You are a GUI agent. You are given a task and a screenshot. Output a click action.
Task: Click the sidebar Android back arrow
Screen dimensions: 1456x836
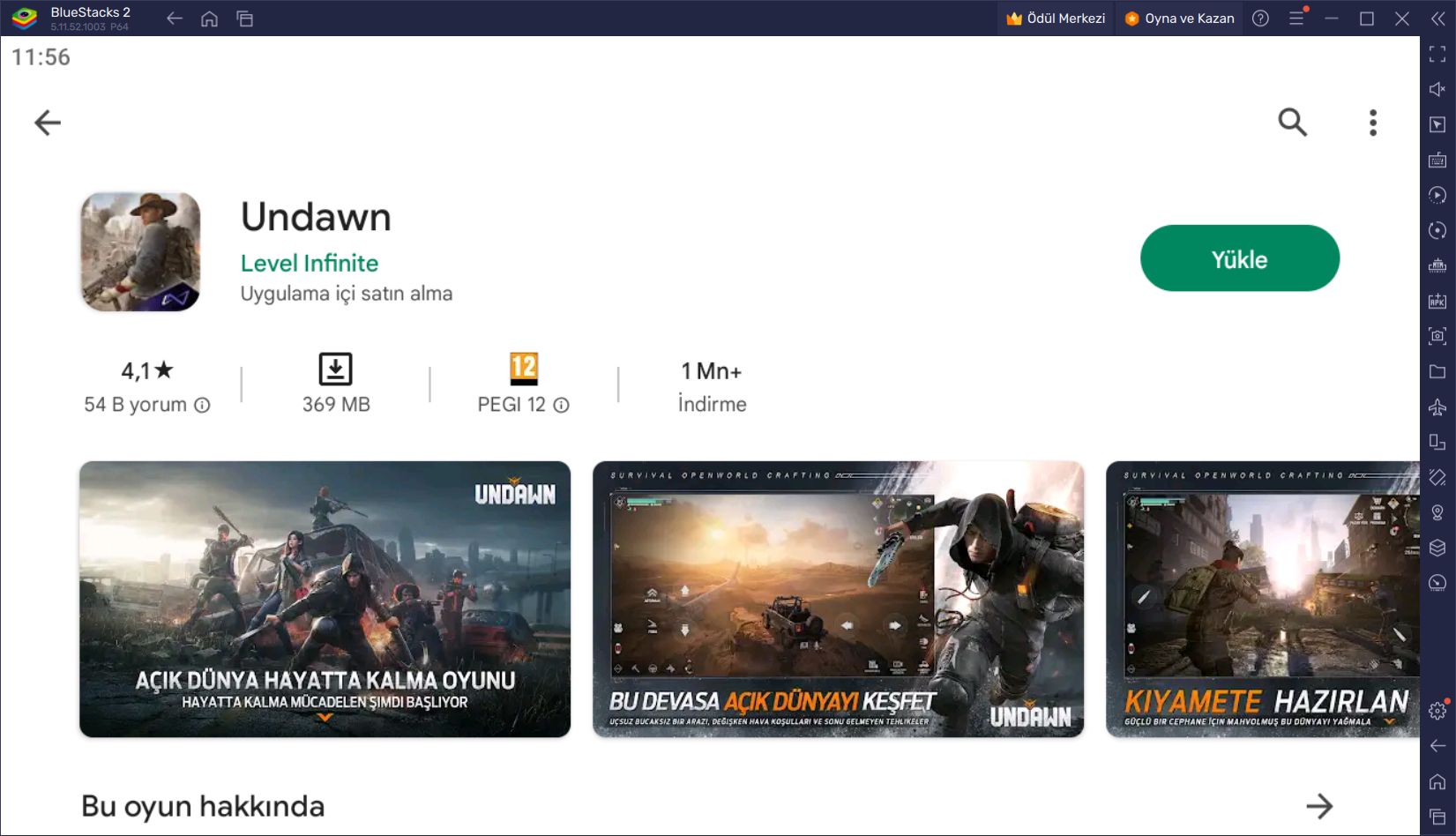point(1437,746)
